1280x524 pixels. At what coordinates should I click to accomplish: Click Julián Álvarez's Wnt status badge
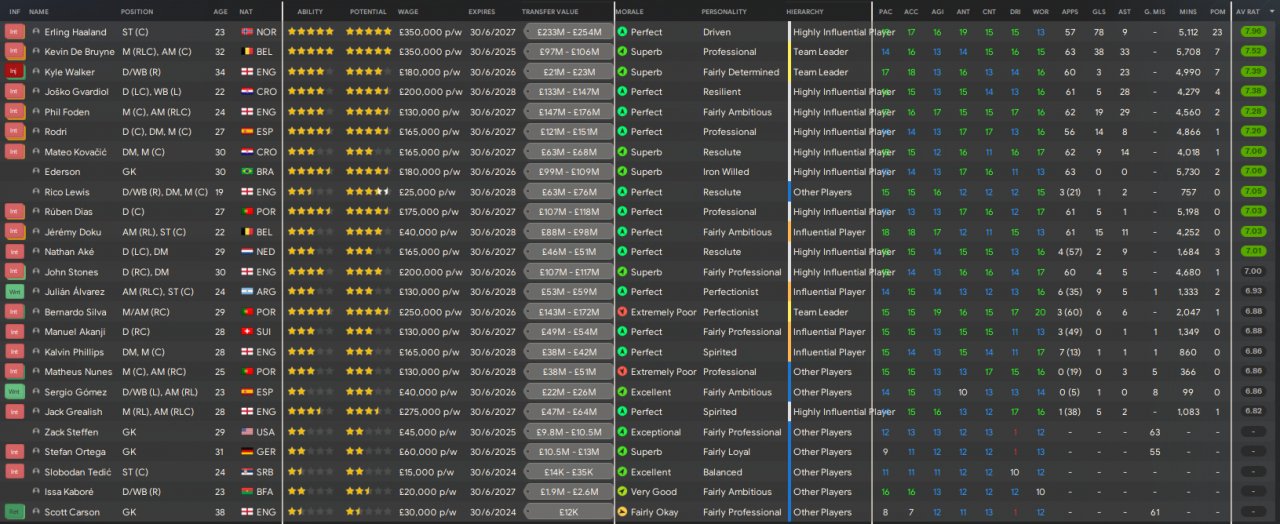tap(14, 292)
